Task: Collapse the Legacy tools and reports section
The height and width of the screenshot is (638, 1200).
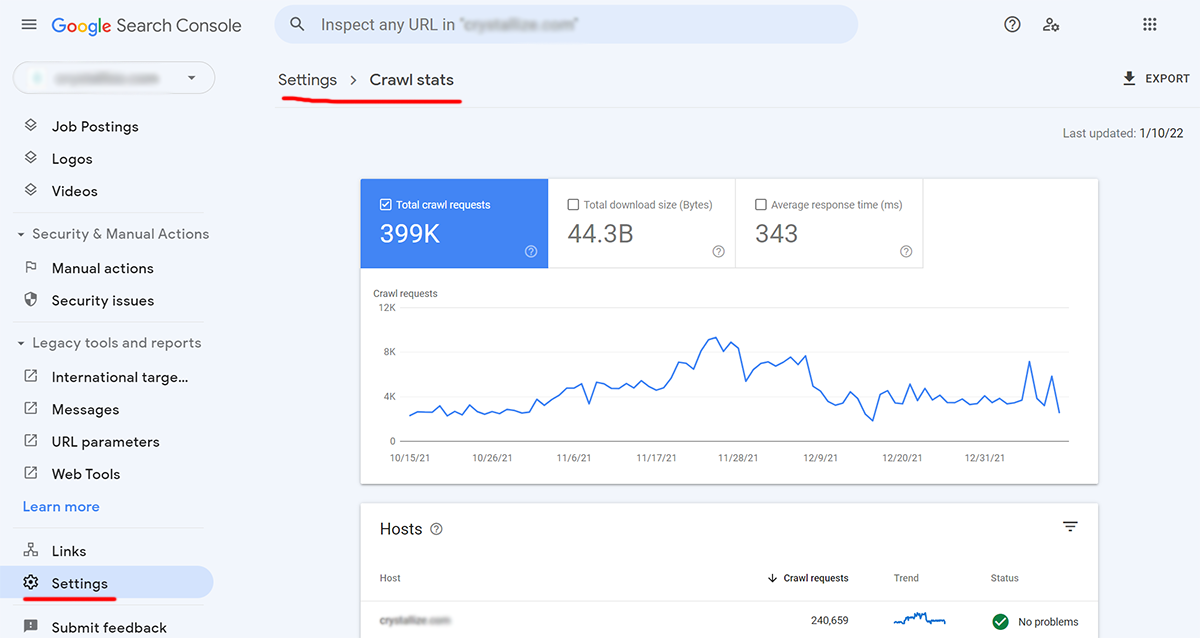Action: click(21, 343)
